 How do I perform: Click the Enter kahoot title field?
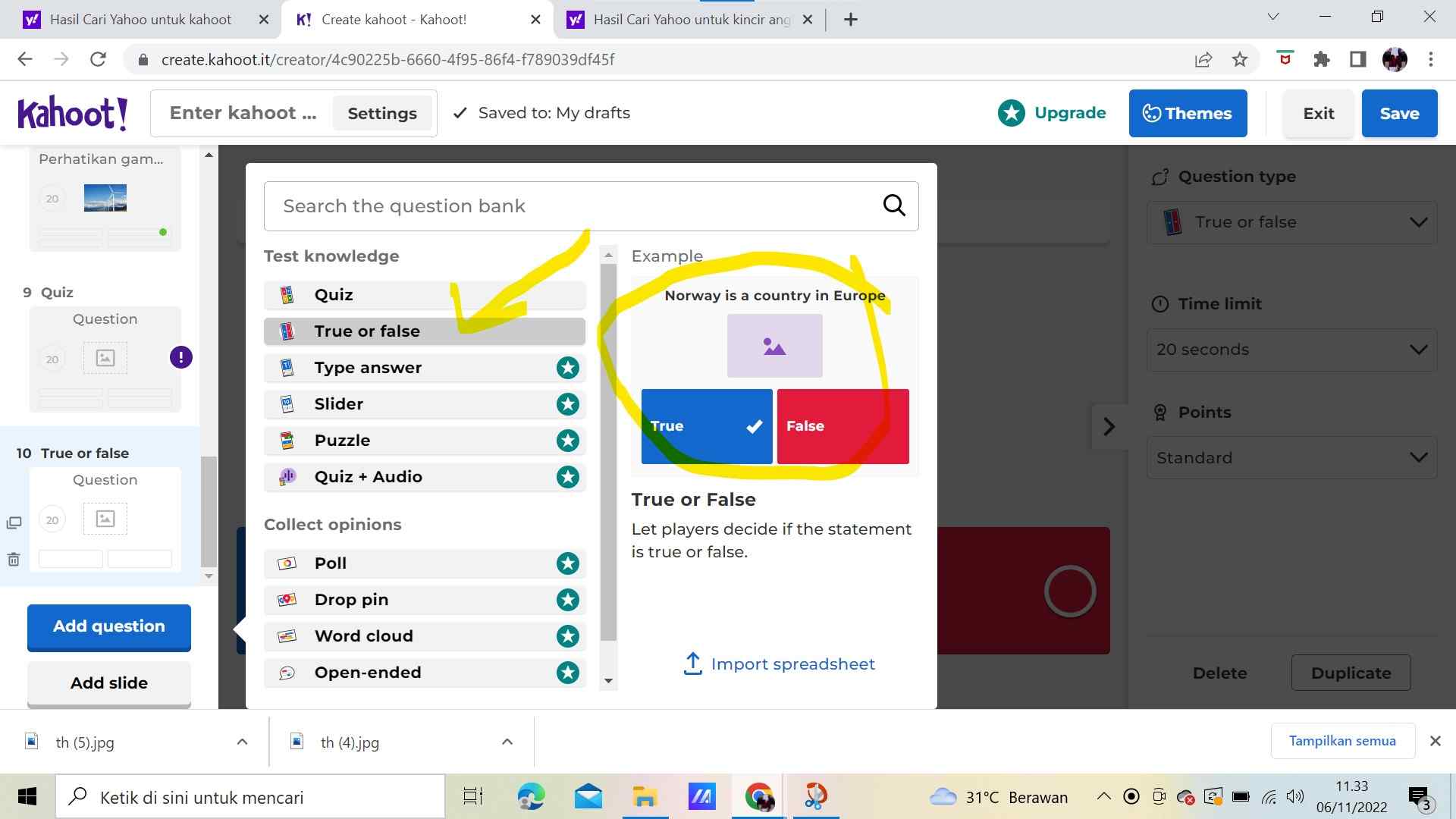pyautogui.click(x=243, y=114)
